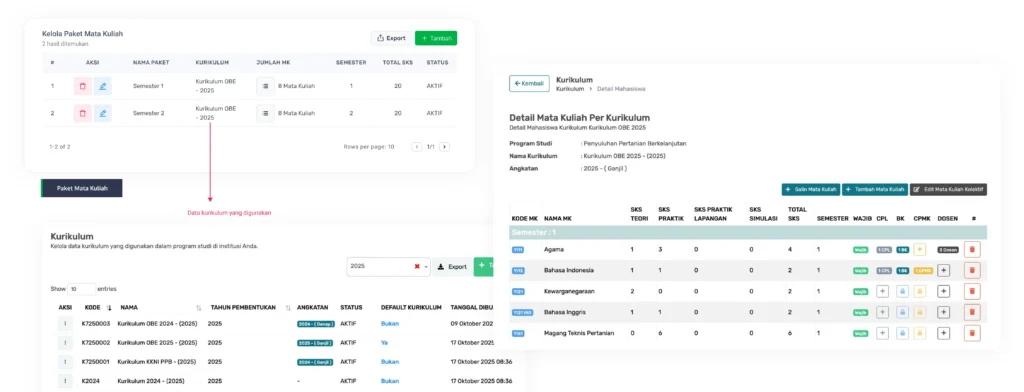Viewport: 1024px width, 392px height.
Task: Open Edit Mata Kuliah Kolektif
Action: (x=948, y=189)
